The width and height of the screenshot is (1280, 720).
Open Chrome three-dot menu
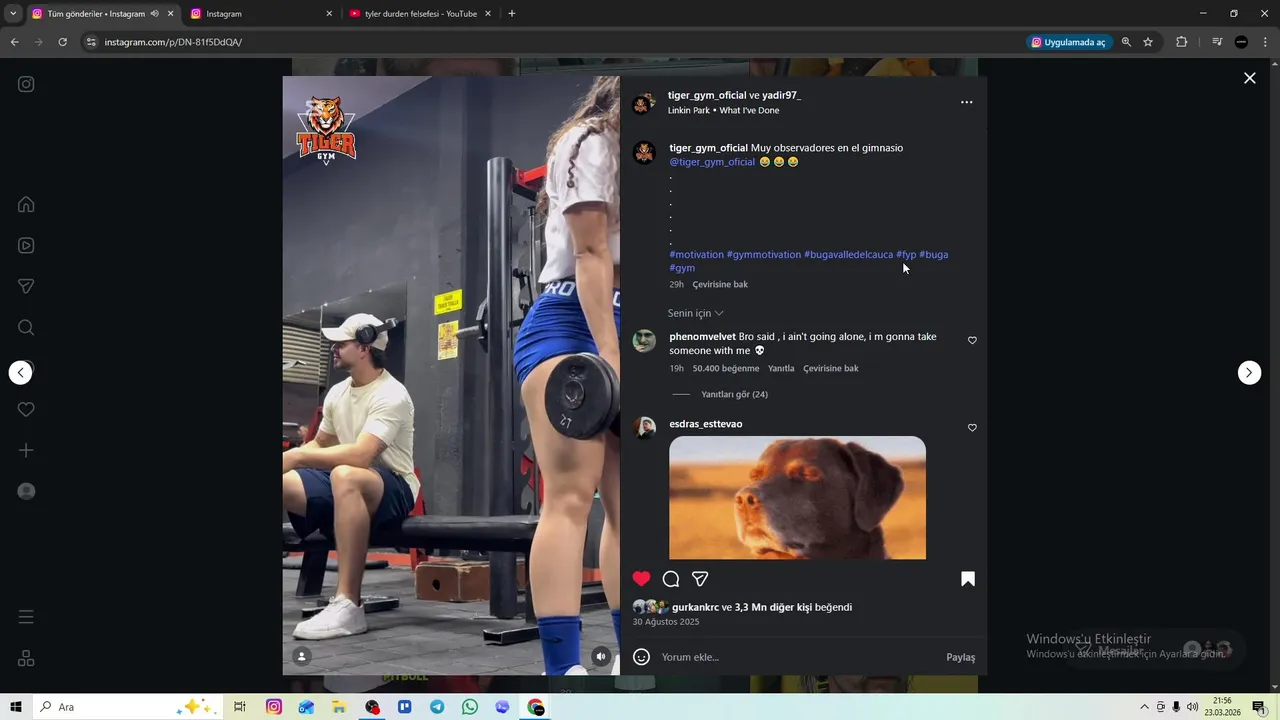click(1264, 42)
